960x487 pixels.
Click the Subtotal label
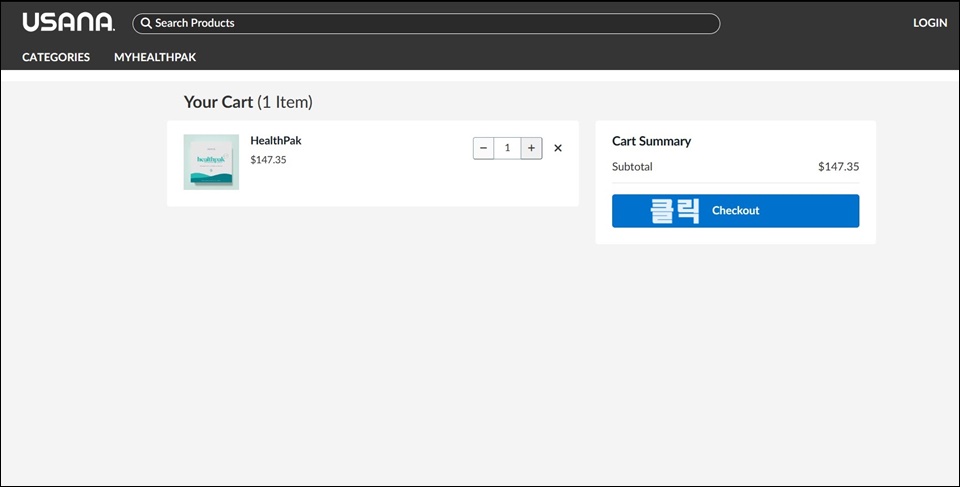tap(632, 167)
